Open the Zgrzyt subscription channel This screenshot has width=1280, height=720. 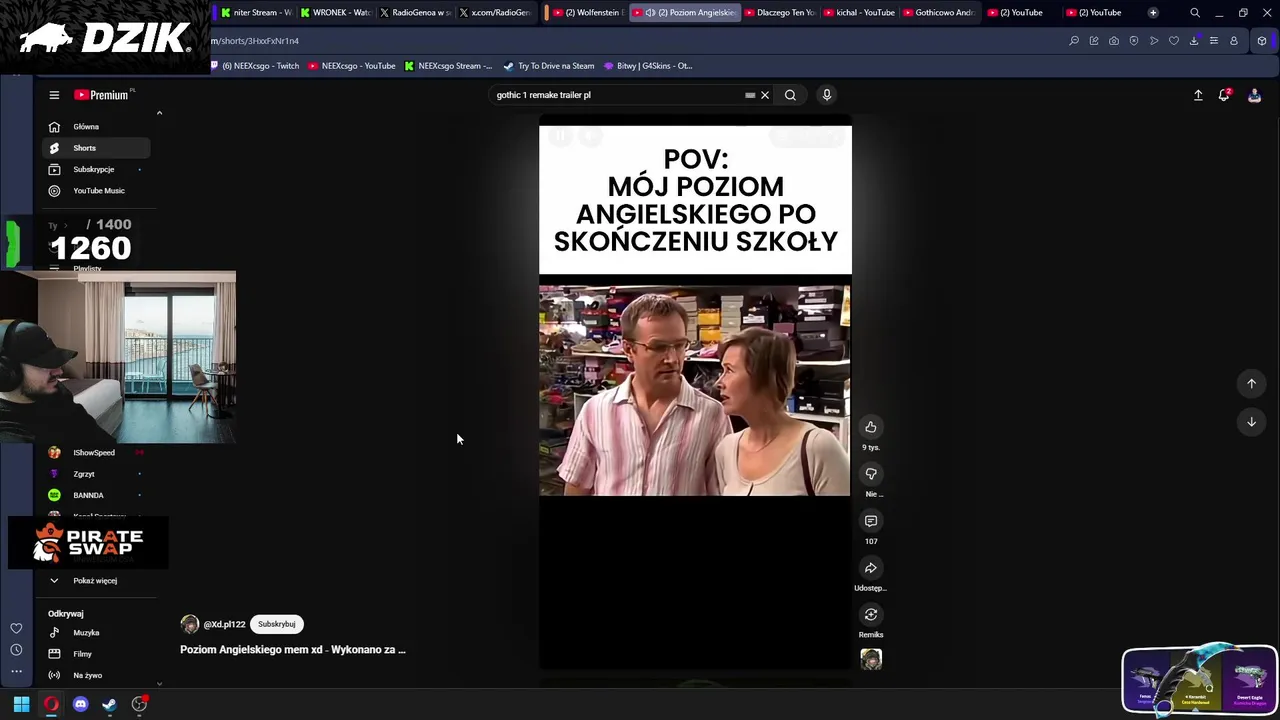click(x=96, y=474)
